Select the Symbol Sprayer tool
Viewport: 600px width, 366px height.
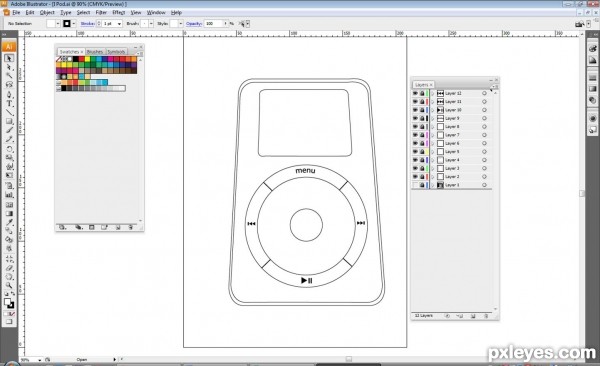click(9, 186)
